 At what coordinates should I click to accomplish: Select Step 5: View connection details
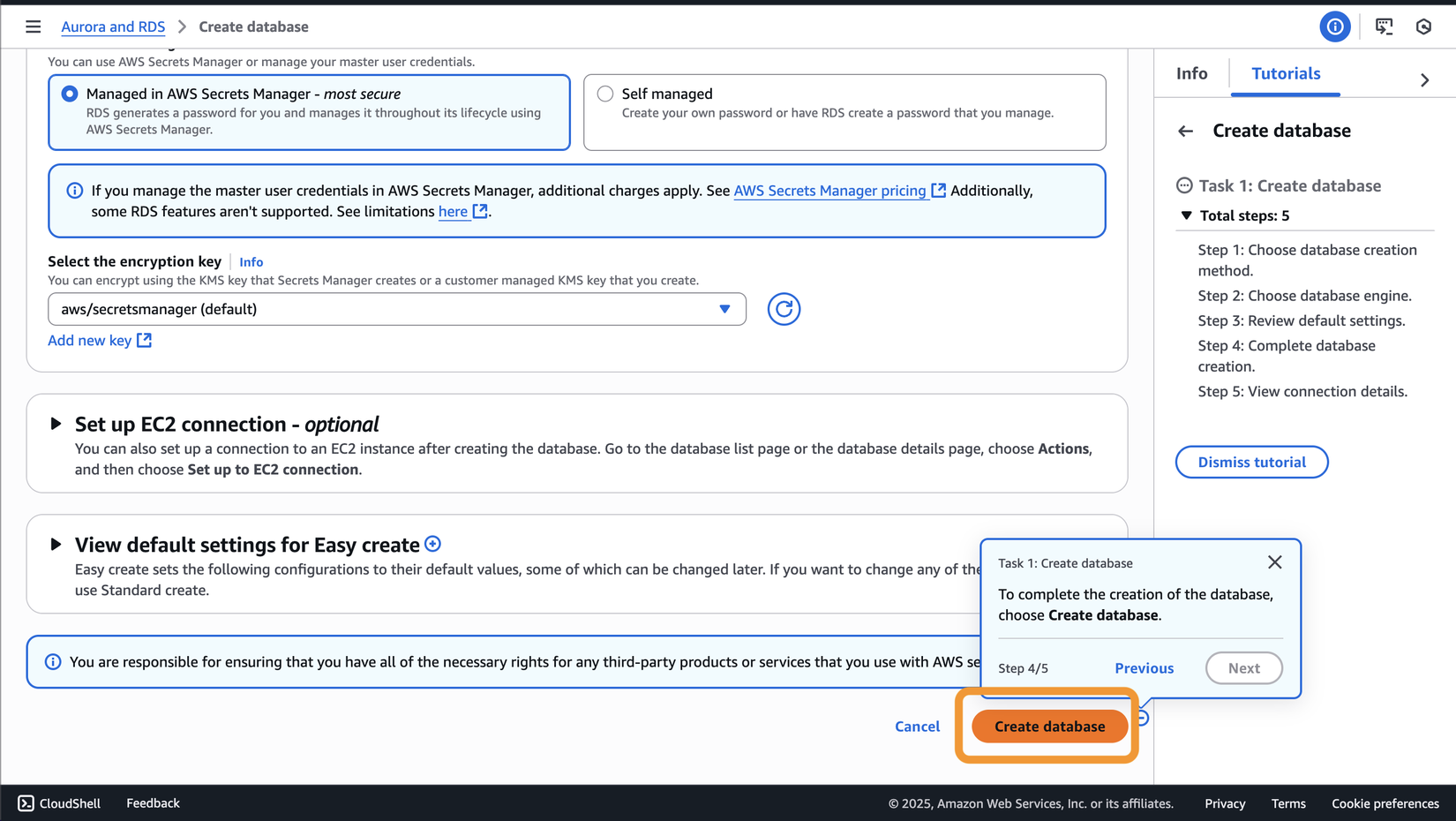click(1302, 391)
